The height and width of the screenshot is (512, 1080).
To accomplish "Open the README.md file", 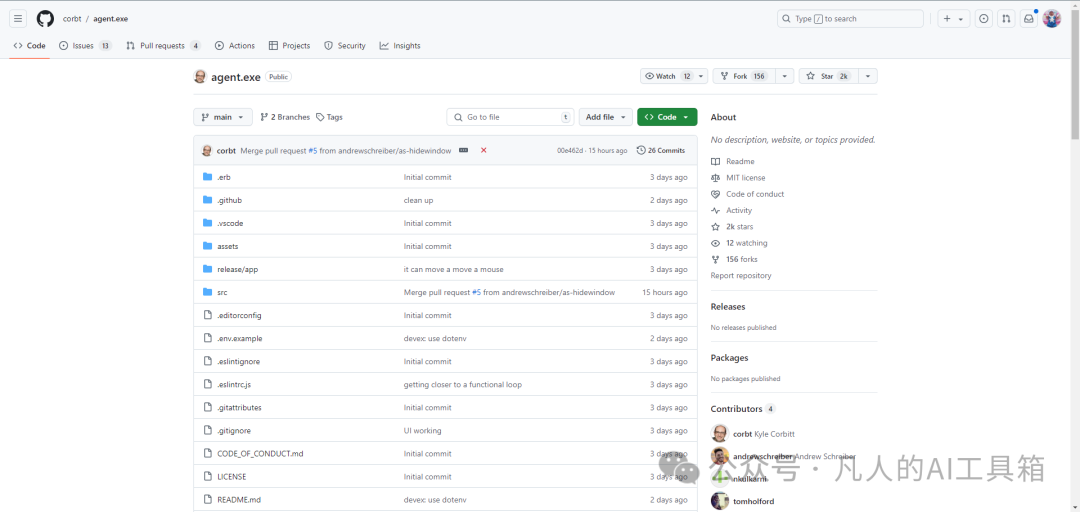I will [x=239, y=500].
